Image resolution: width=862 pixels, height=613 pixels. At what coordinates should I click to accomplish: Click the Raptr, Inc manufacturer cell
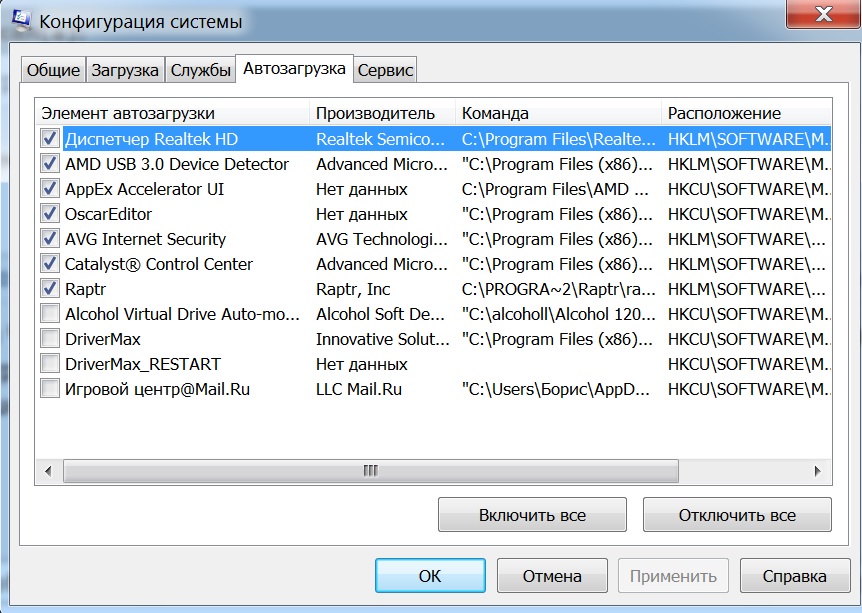(x=353, y=289)
